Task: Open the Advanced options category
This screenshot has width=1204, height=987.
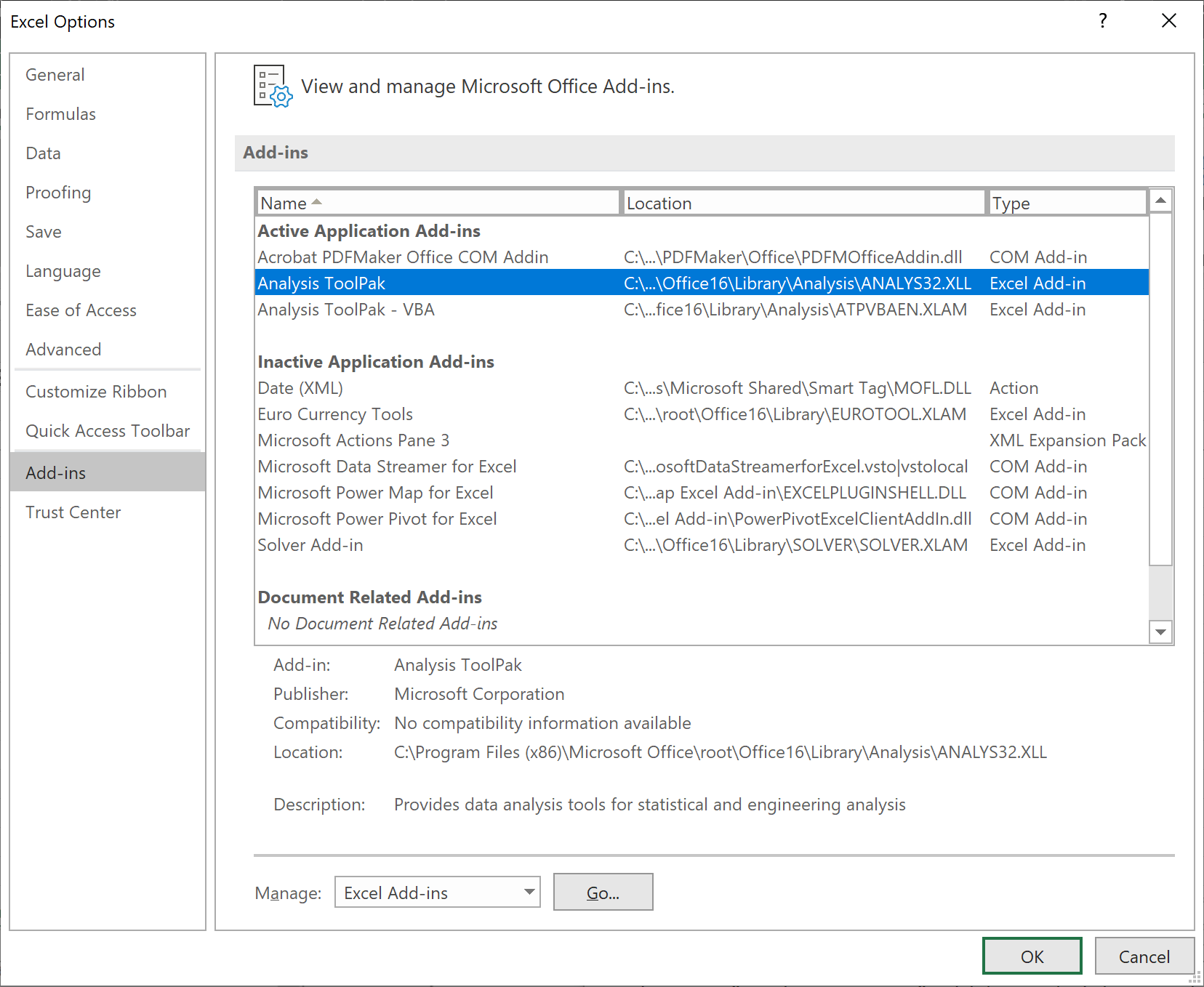Action: (108, 350)
